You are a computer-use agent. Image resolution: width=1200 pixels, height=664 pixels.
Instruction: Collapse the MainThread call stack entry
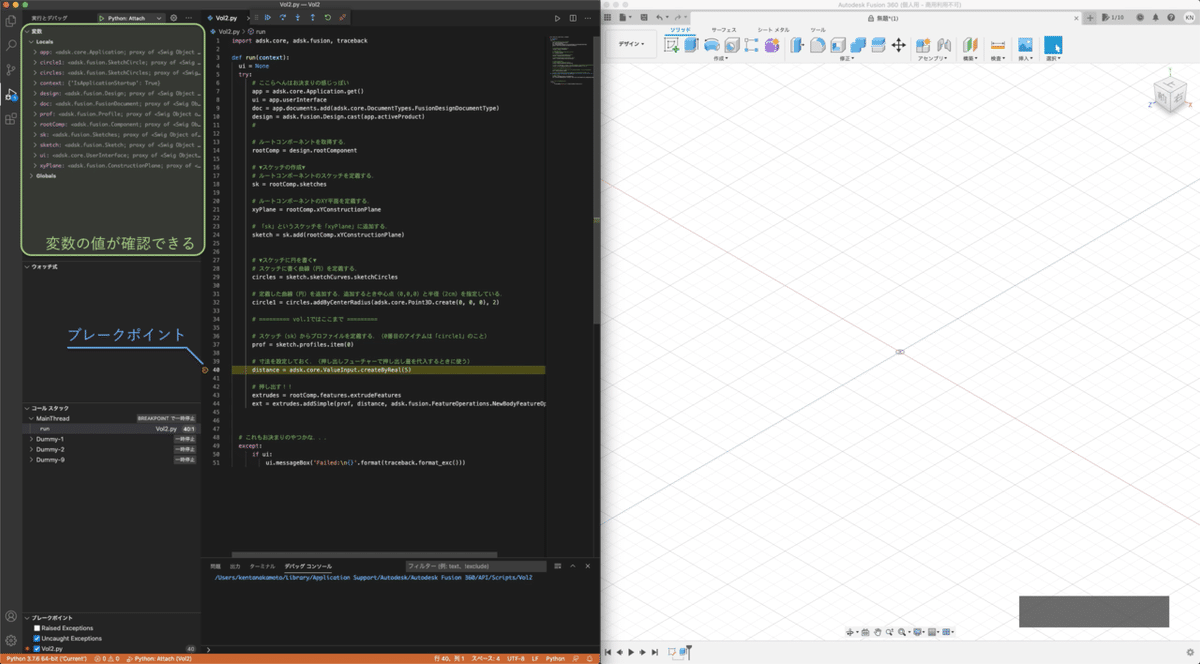click(32, 418)
